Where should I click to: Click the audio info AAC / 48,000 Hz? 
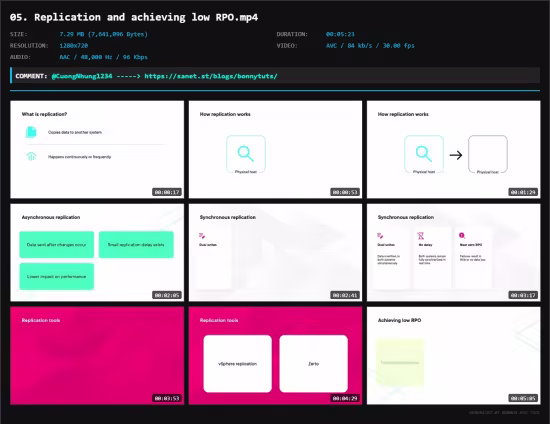point(103,57)
